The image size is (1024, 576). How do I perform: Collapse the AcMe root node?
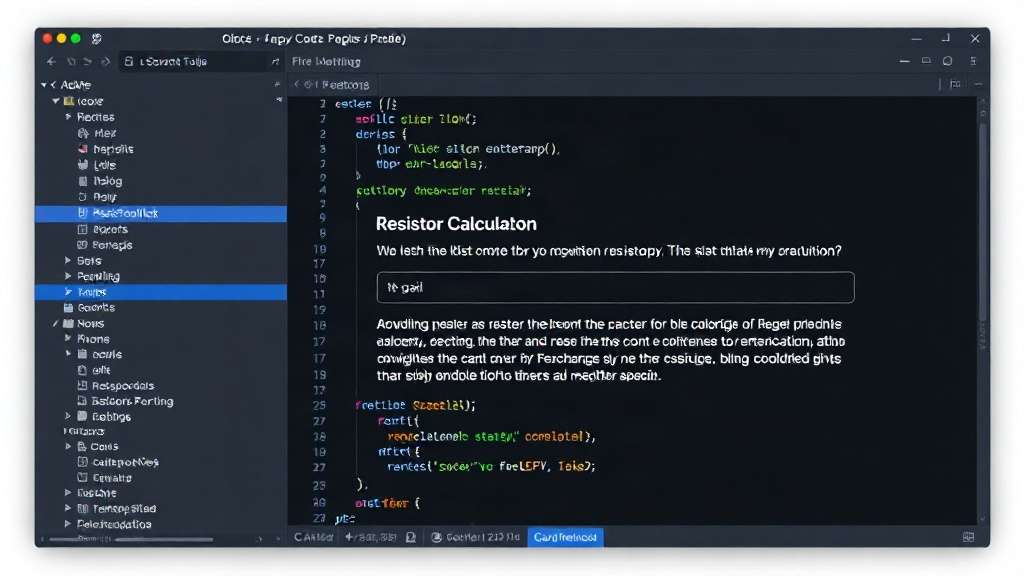coord(44,85)
